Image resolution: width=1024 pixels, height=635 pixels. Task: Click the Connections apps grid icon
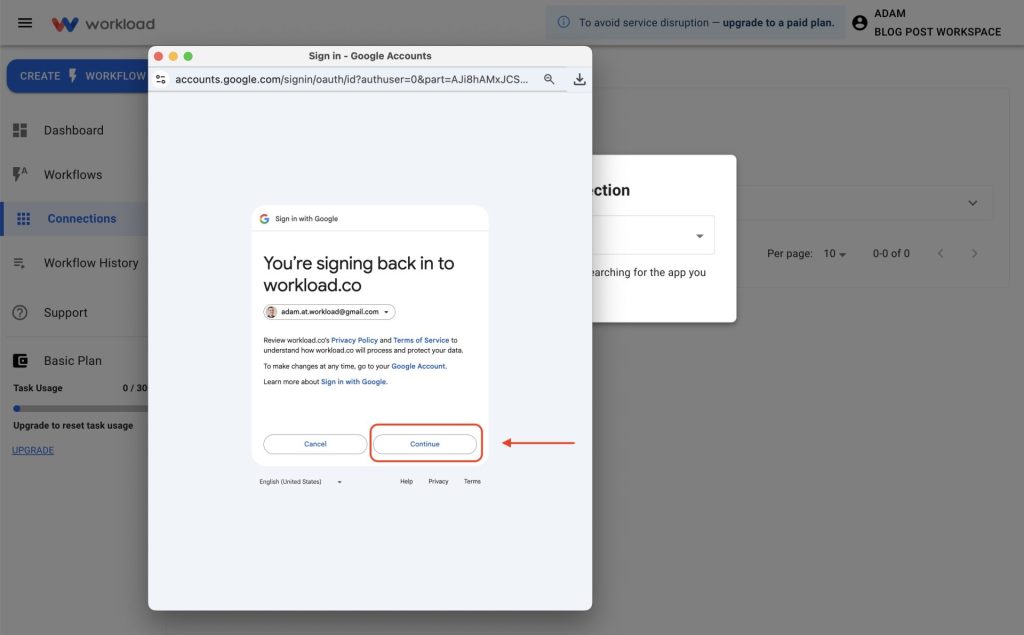click(24, 218)
